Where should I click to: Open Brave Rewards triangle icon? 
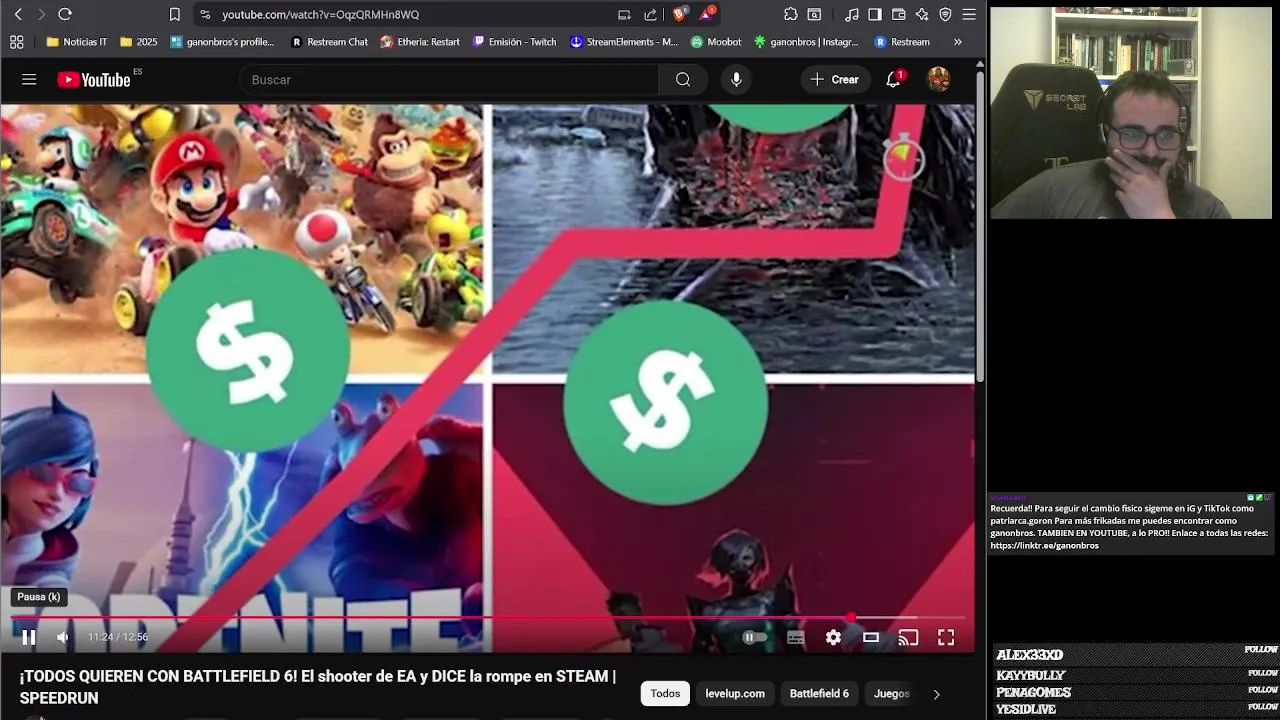[707, 14]
